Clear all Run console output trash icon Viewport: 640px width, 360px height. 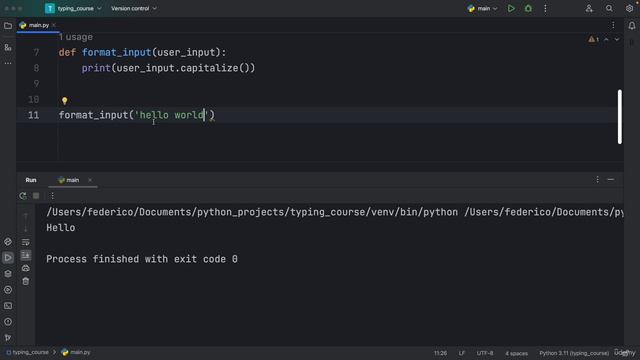tap(26, 281)
